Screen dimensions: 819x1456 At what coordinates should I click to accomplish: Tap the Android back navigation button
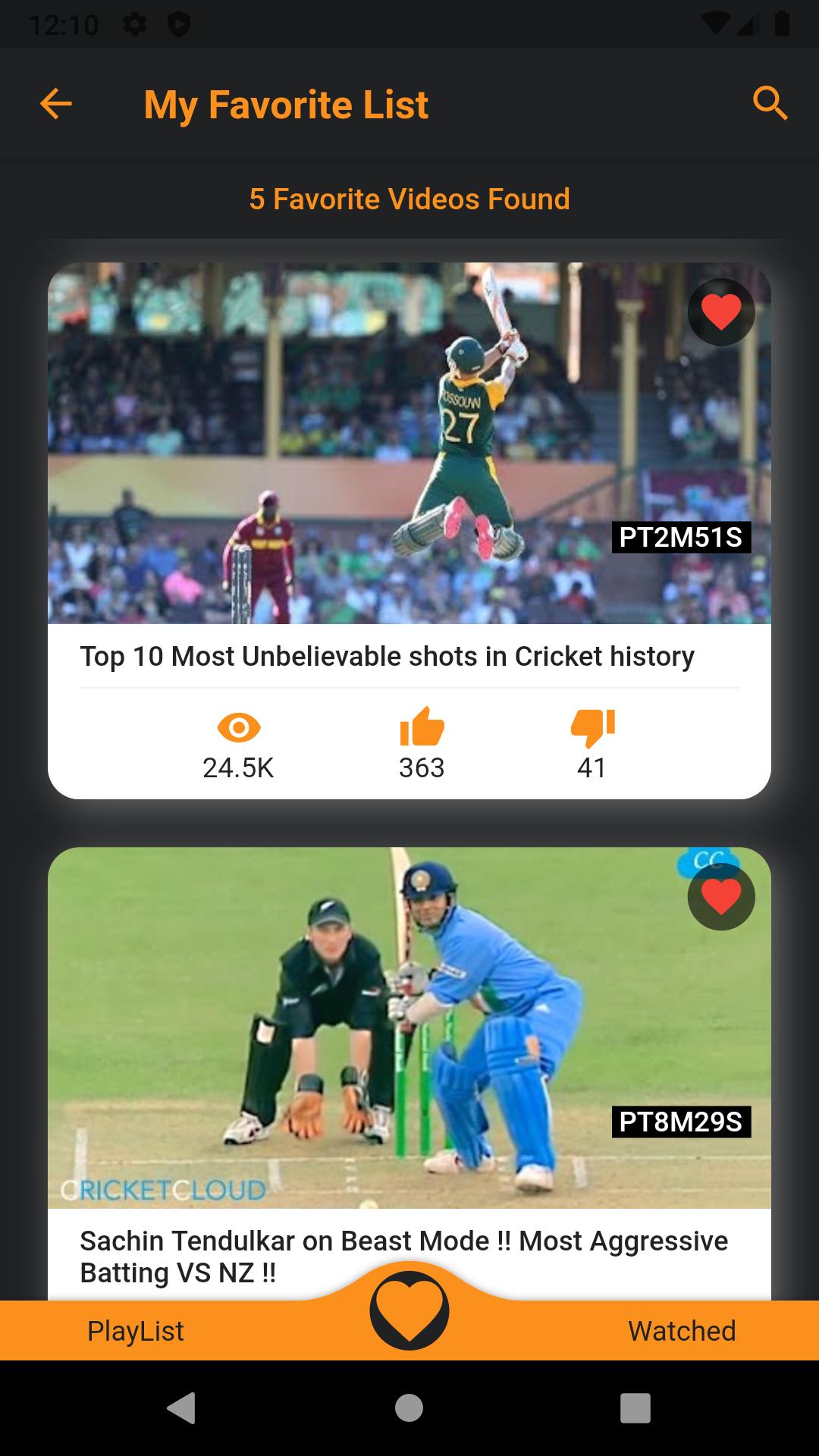tap(182, 1408)
